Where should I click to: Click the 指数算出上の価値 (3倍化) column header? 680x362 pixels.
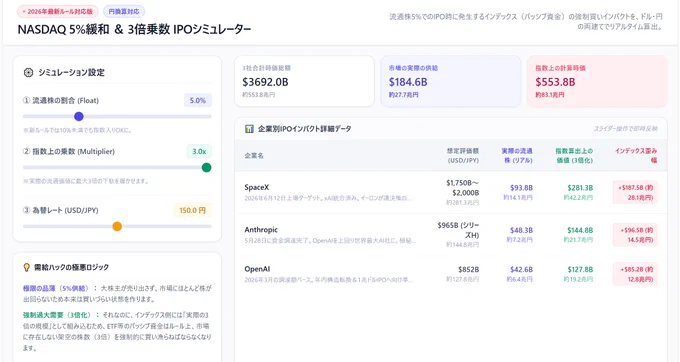pos(574,156)
